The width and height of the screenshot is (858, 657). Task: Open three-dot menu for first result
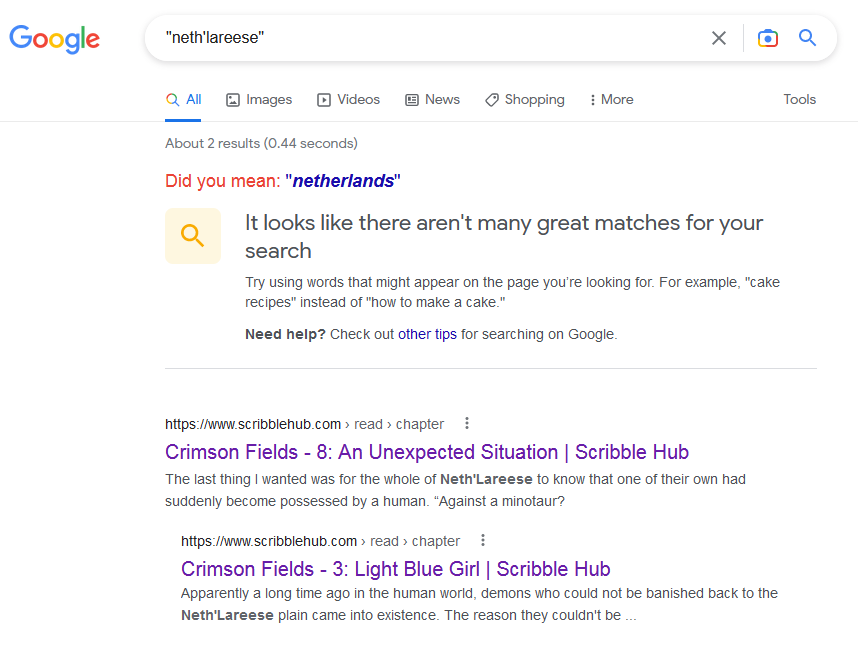pos(466,423)
